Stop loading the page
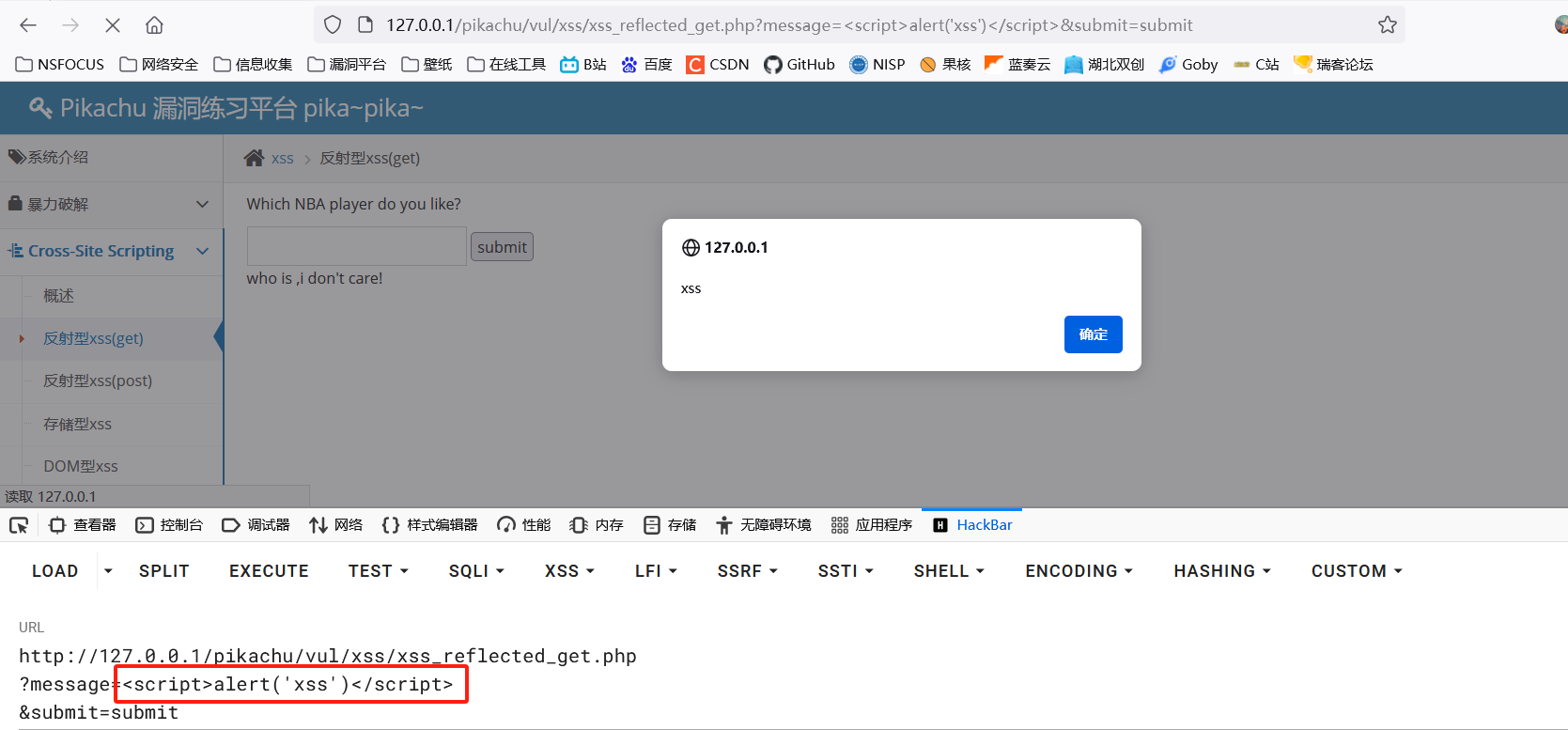Image resolution: width=1568 pixels, height=730 pixels. [113, 25]
